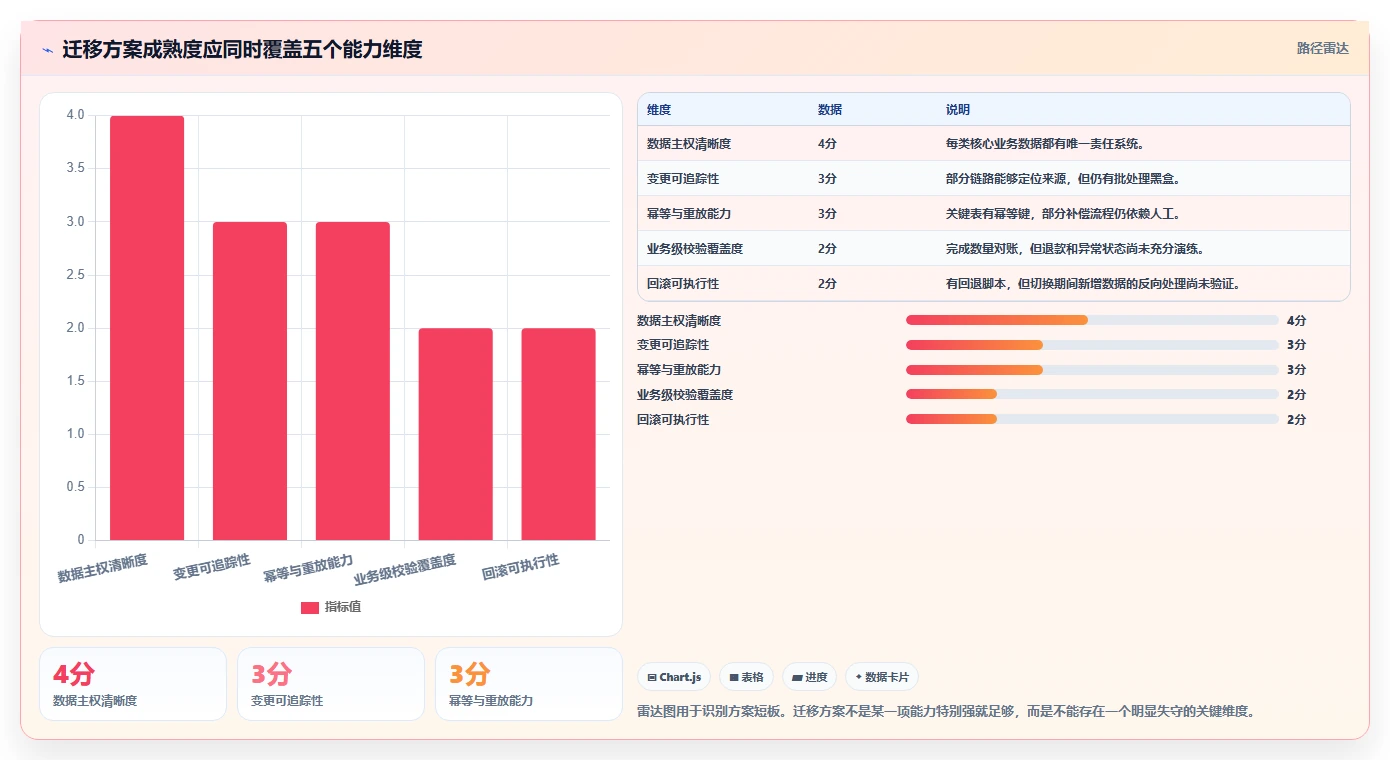This screenshot has width=1390, height=760.
Task: Click the page title 迁移方案成熟度应同时覆盖五个能力维度
Action: 242,50
